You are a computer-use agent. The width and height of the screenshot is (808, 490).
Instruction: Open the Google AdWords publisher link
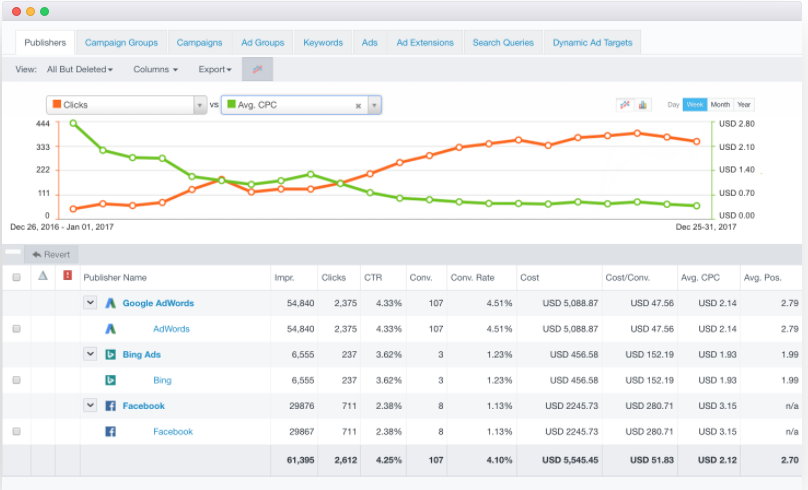coord(158,303)
